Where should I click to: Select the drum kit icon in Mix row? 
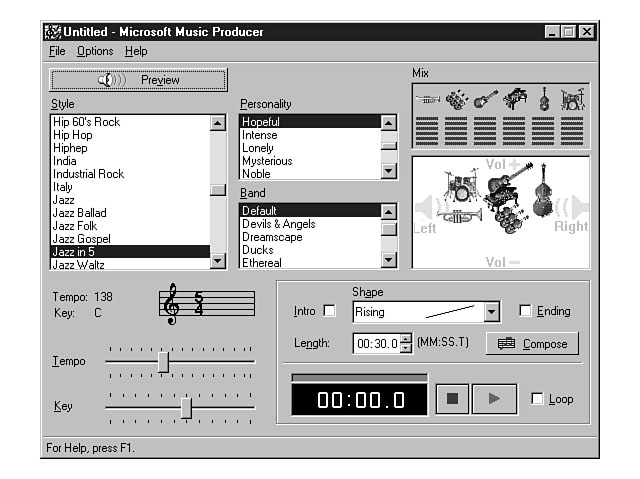click(573, 99)
